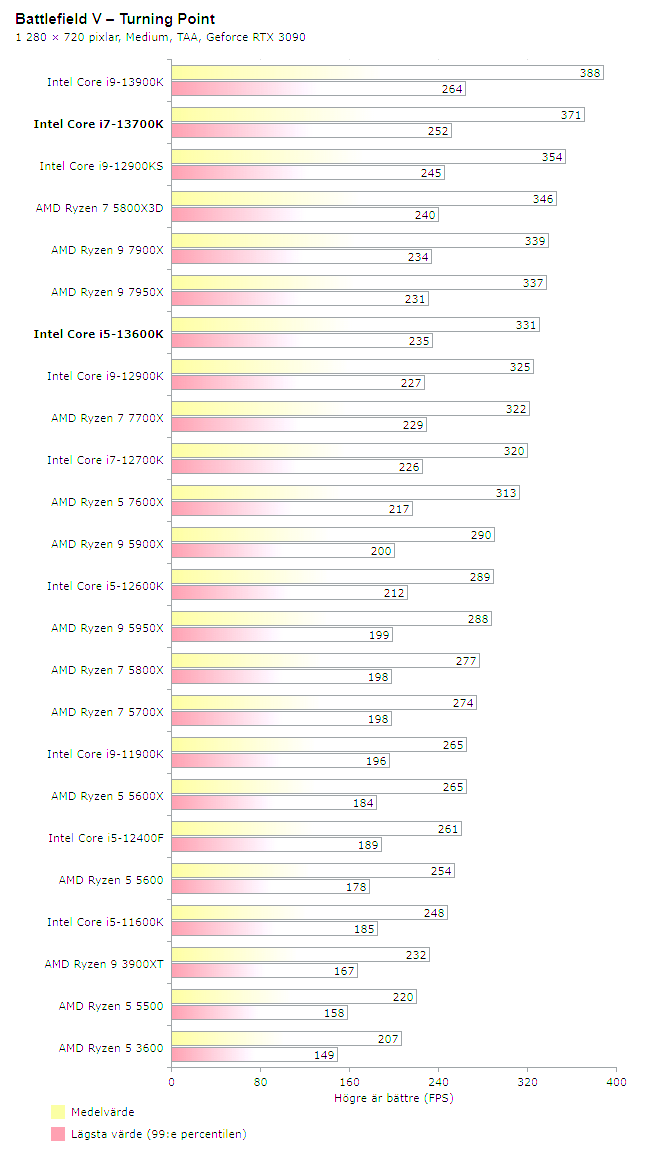
Task: Click the bold Intel Core i7-13700K label
Action: [98, 124]
